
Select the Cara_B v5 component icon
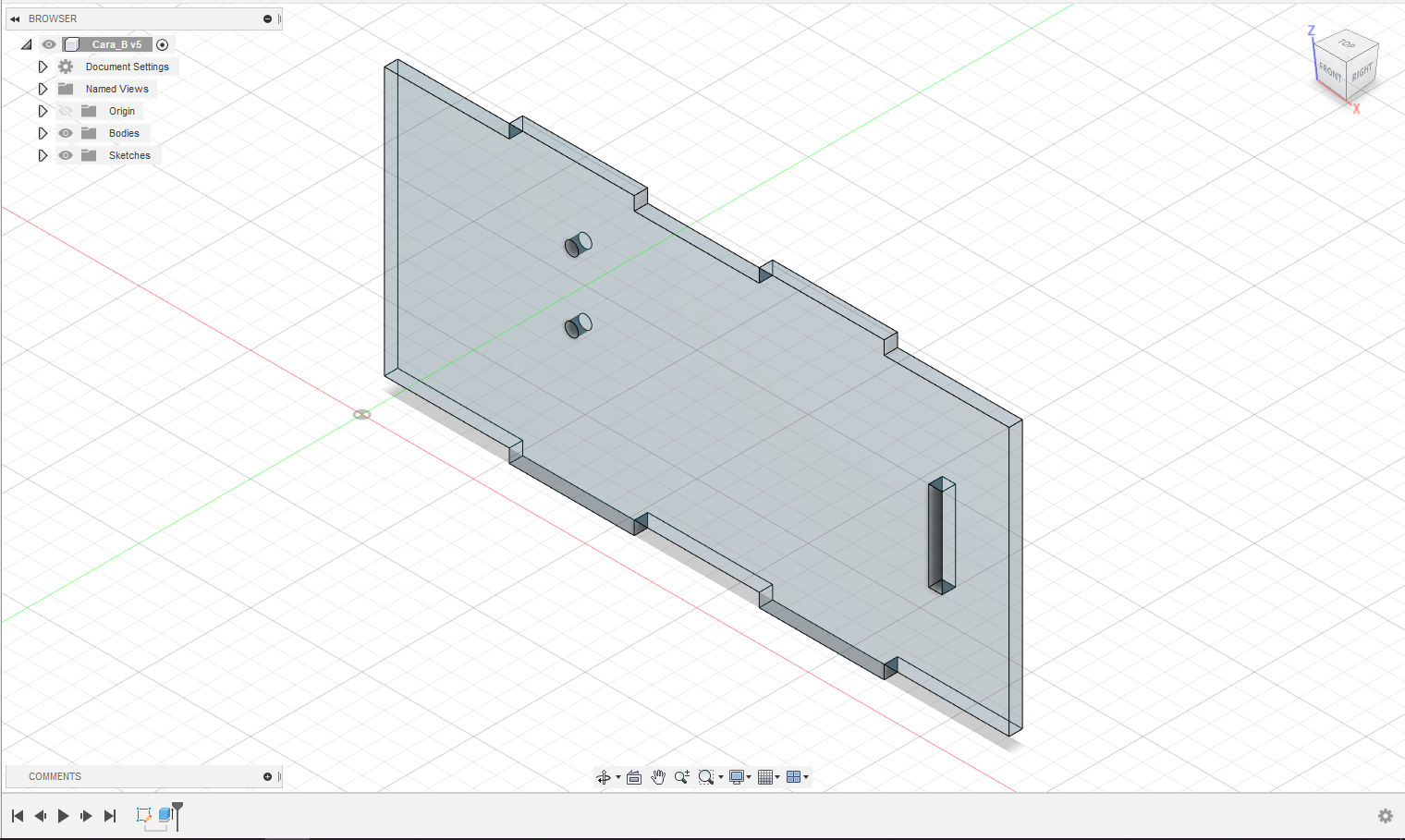72,44
